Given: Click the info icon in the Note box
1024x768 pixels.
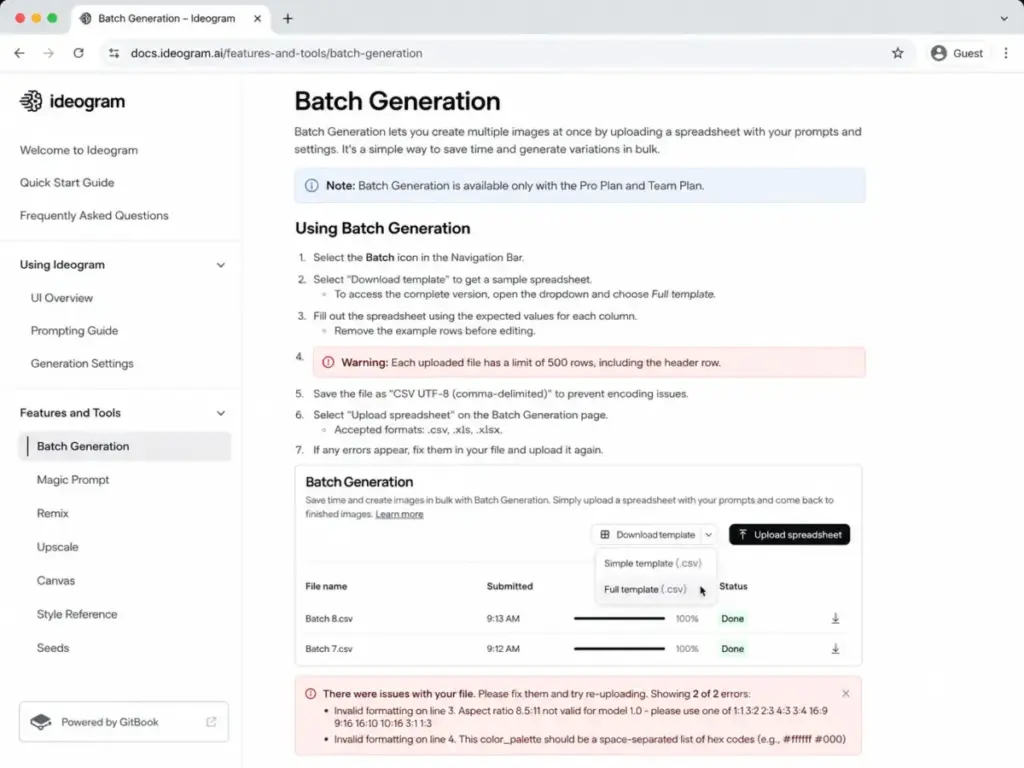Looking at the screenshot, I should 312,185.
